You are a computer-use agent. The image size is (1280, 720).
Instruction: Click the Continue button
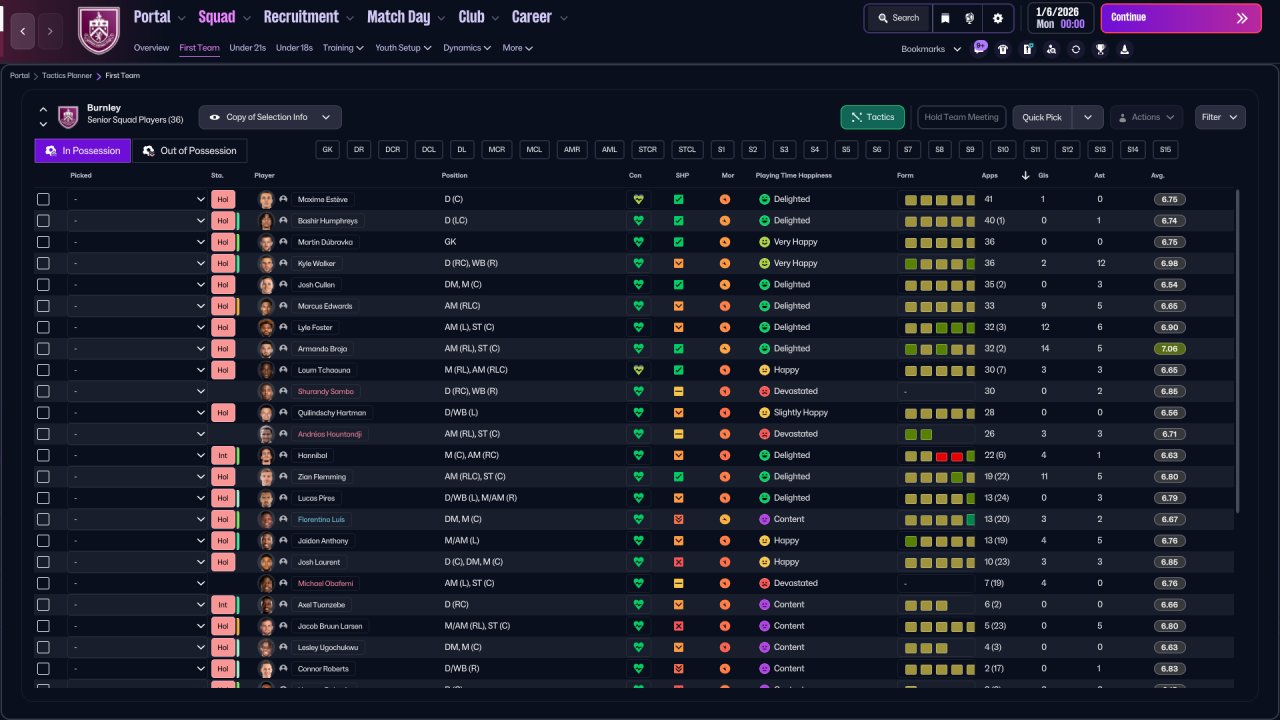(1181, 18)
